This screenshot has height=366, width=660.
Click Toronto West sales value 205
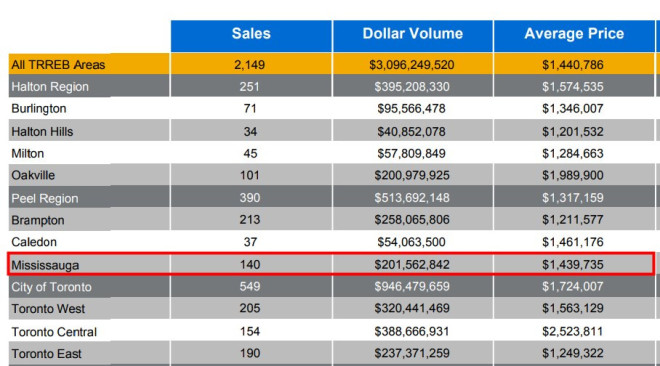click(x=250, y=308)
